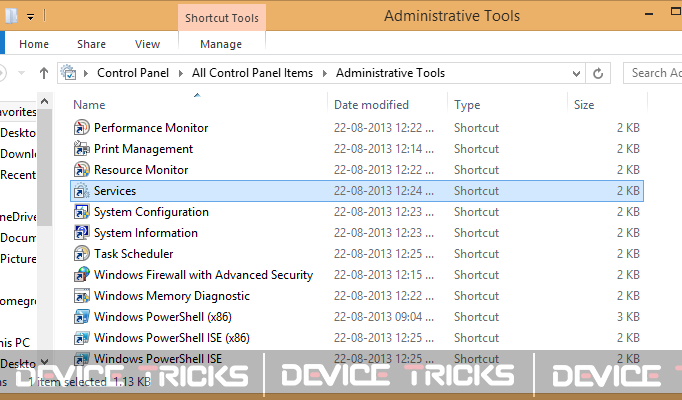The height and width of the screenshot is (400, 682).
Task: Switch to the View ribbon tab
Action: click(x=147, y=44)
